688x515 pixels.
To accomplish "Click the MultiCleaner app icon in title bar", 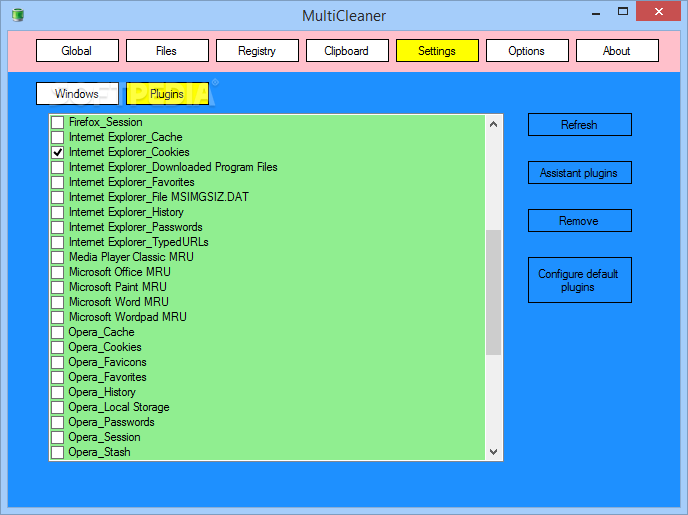I will click(18, 14).
